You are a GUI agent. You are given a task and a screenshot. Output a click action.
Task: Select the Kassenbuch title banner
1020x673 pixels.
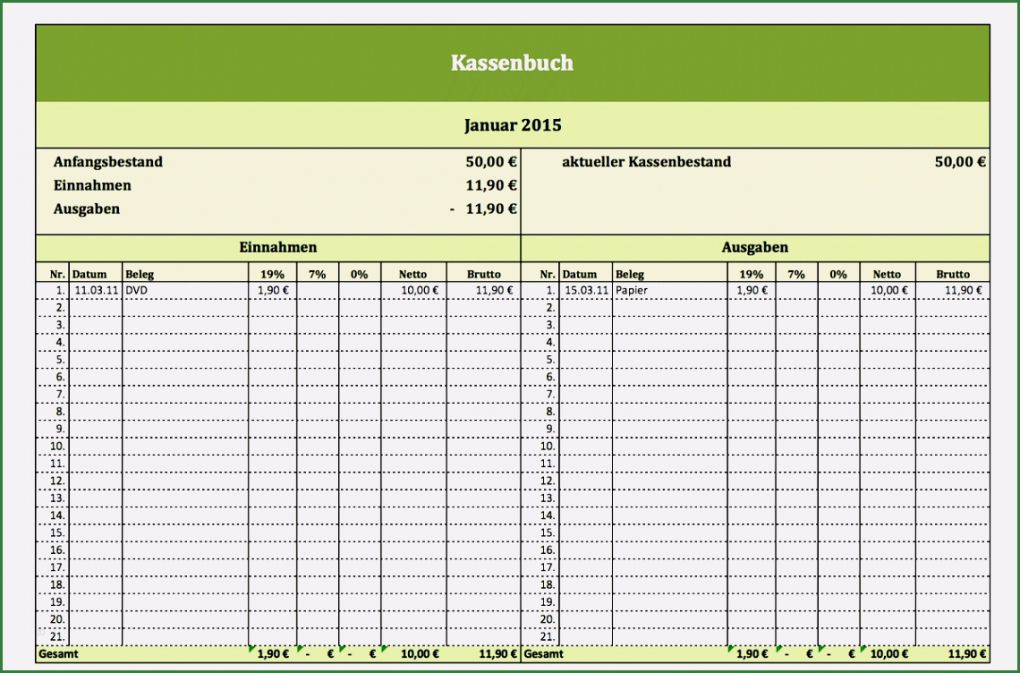[510, 62]
